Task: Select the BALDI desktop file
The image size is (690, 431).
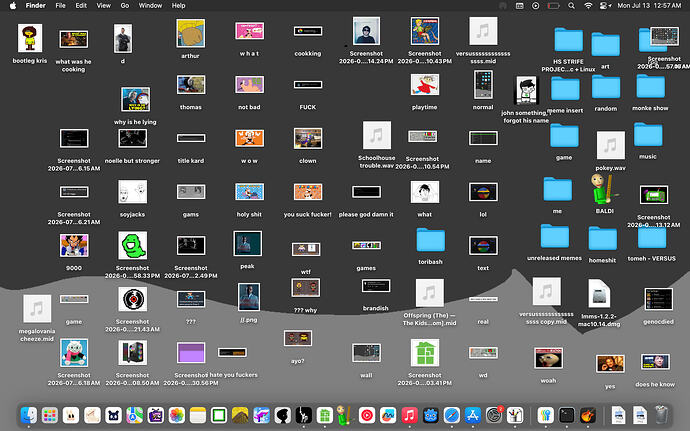Action: 605,189
